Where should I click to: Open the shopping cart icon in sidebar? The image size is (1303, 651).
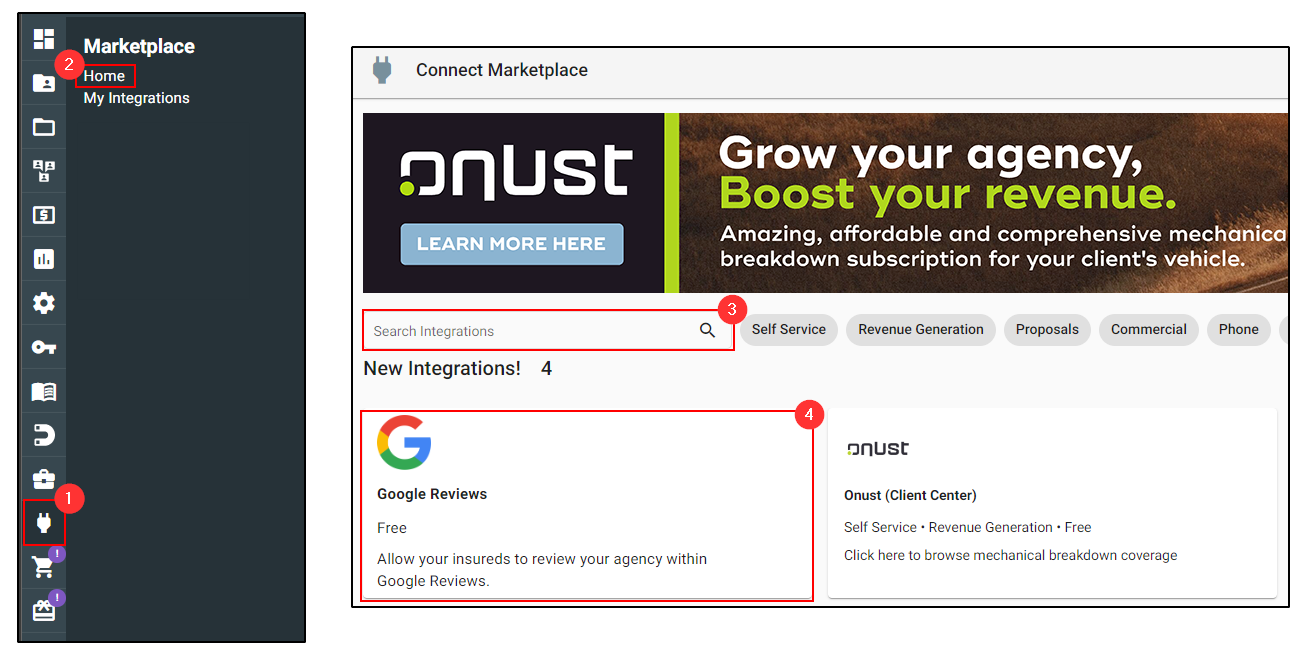click(43, 568)
